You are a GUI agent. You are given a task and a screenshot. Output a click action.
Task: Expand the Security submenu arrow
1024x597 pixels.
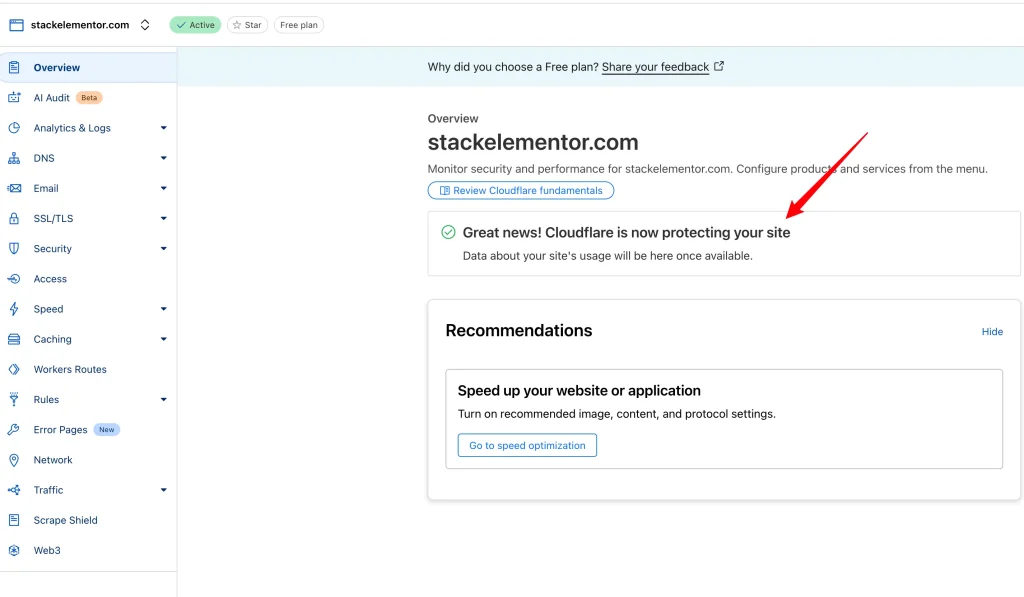(163, 248)
